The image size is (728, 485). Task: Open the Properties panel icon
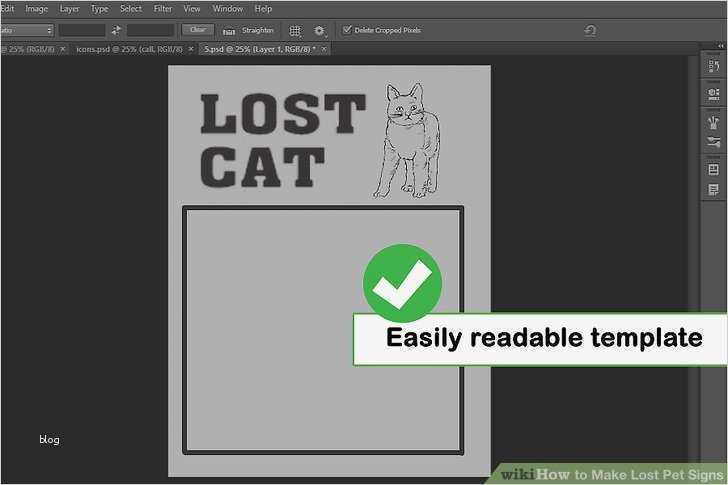(714, 94)
